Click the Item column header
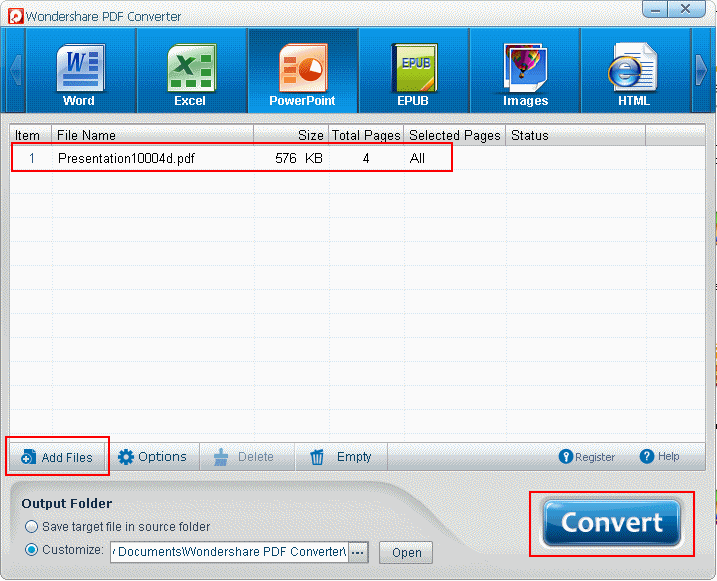 pos(31,135)
